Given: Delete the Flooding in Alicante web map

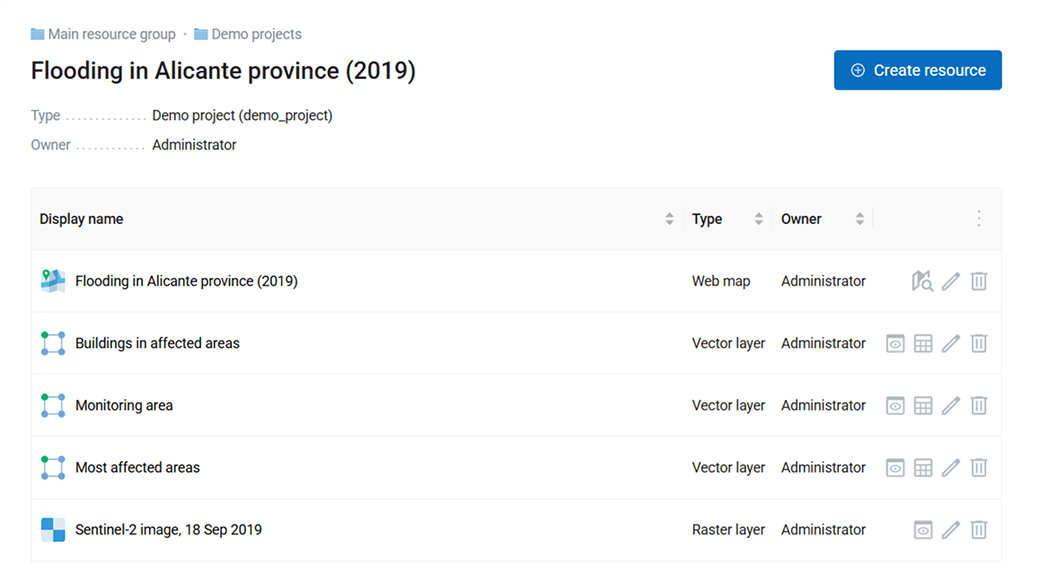Looking at the screenshot, I should [x=979, y=282].
